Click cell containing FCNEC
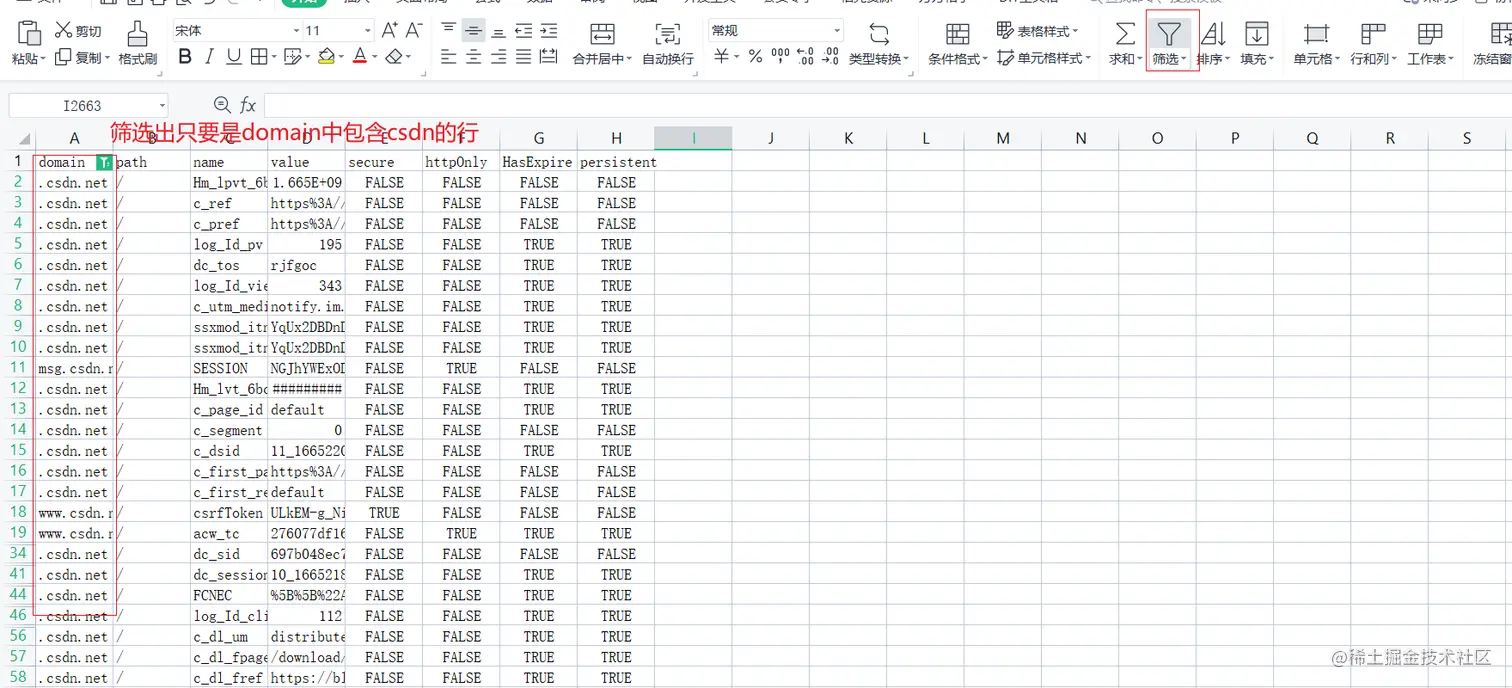This screenshot has width=1512, height=688. (x=229, y=595)
